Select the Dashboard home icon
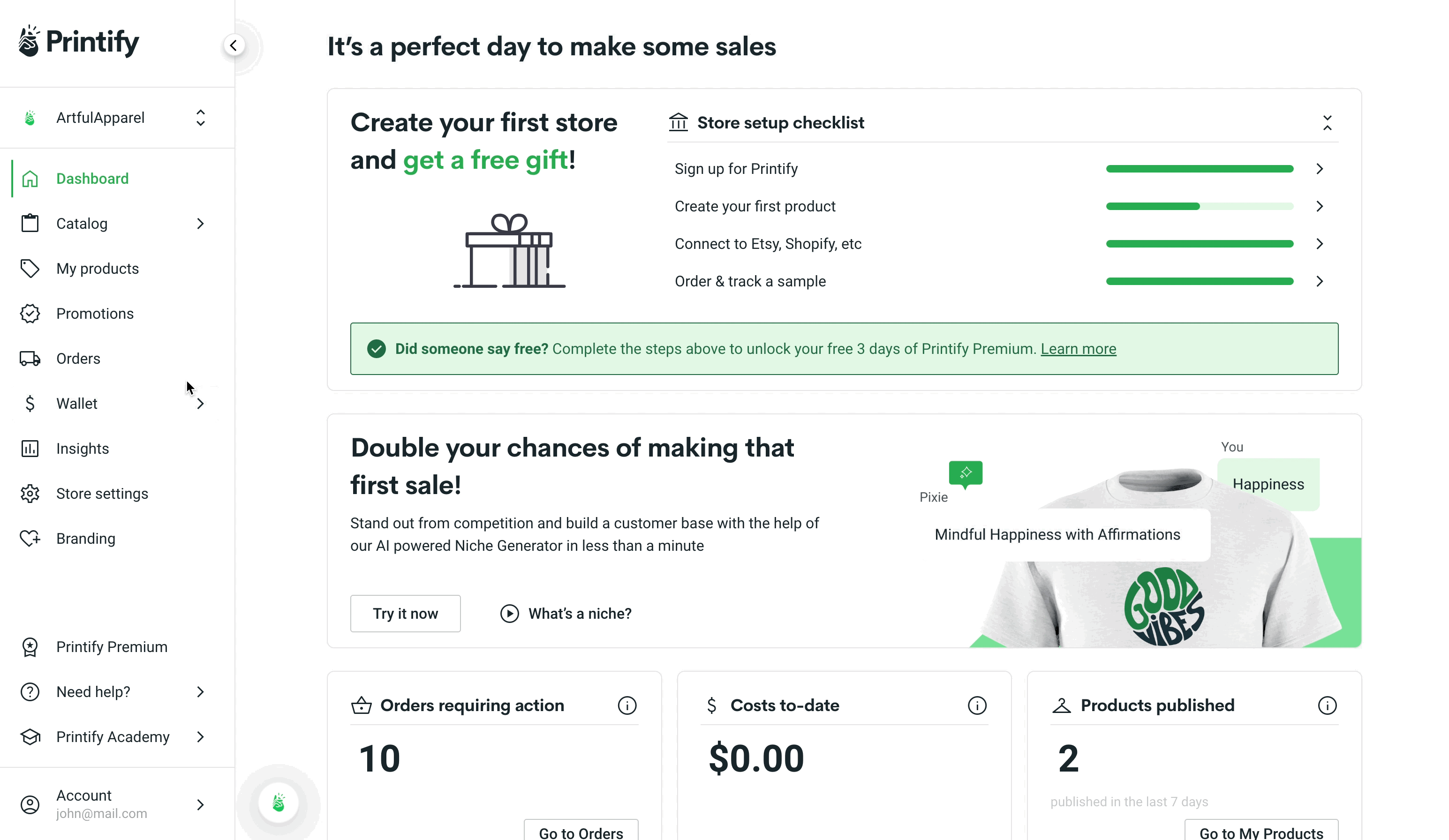 [x=30, y=178]
